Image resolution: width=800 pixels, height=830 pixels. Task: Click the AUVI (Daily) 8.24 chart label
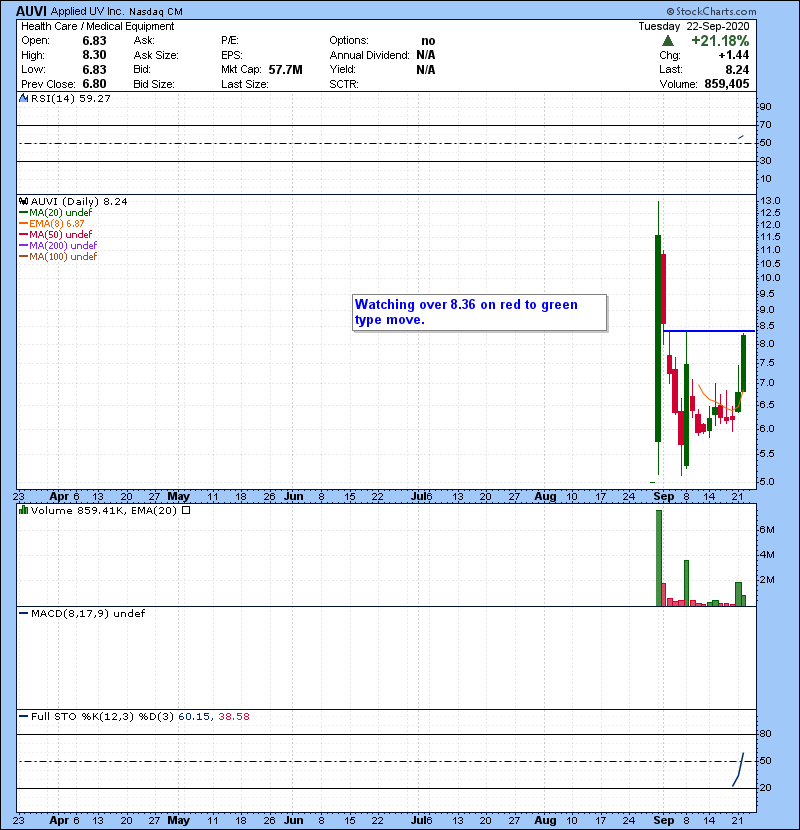point(79,201)
